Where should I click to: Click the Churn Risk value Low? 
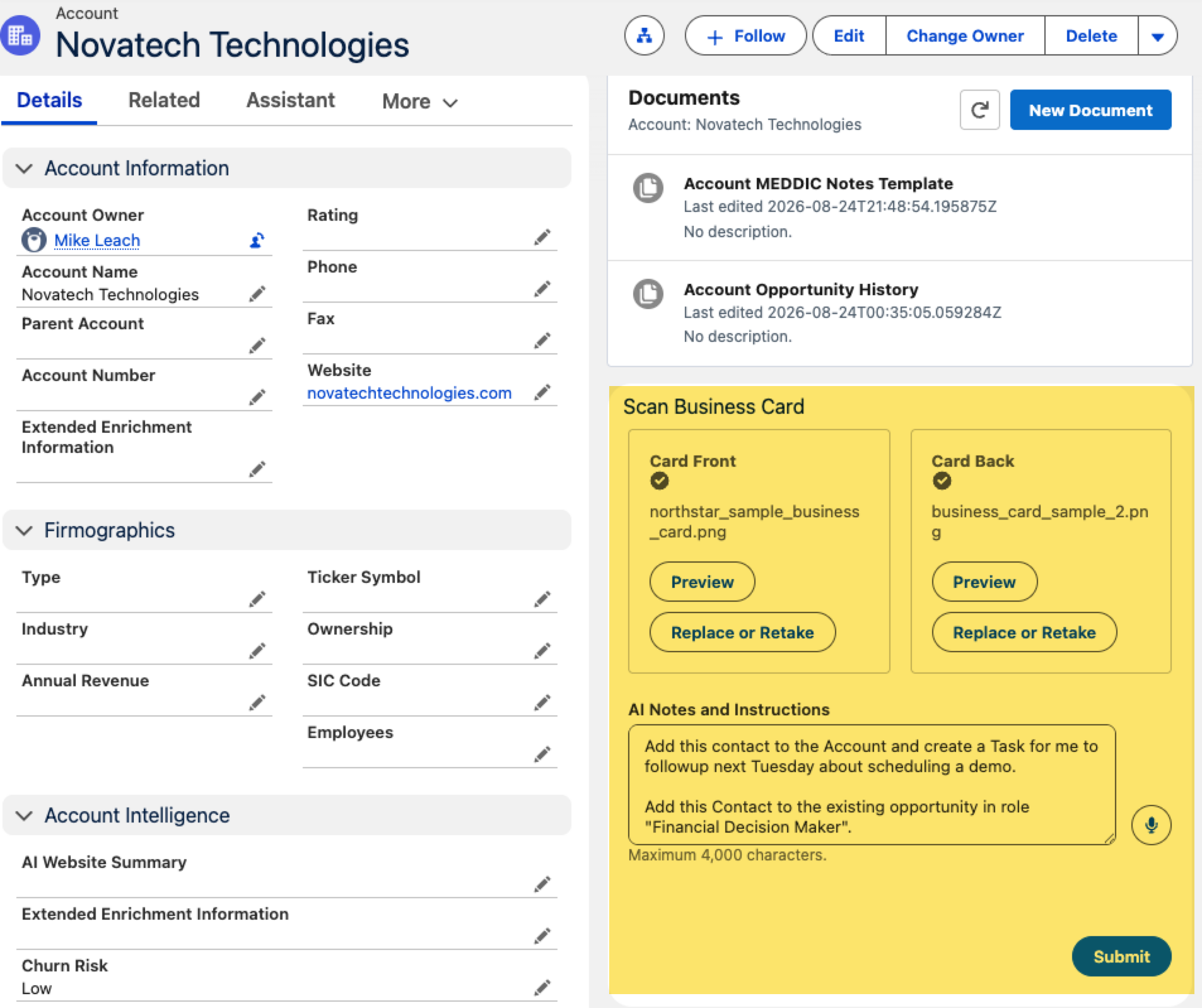[37, 988]
